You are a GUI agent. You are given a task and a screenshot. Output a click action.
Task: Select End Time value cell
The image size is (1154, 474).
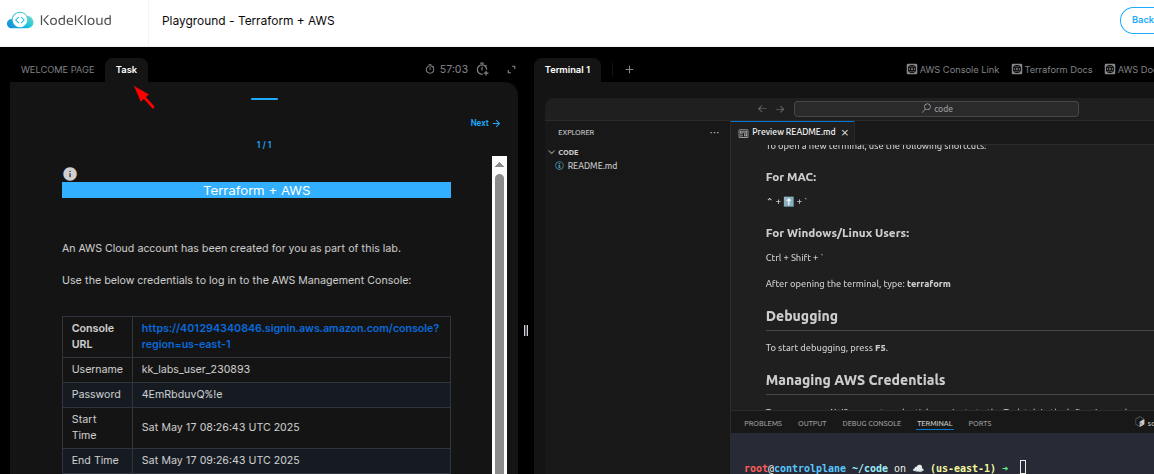[x=291, y=461]
